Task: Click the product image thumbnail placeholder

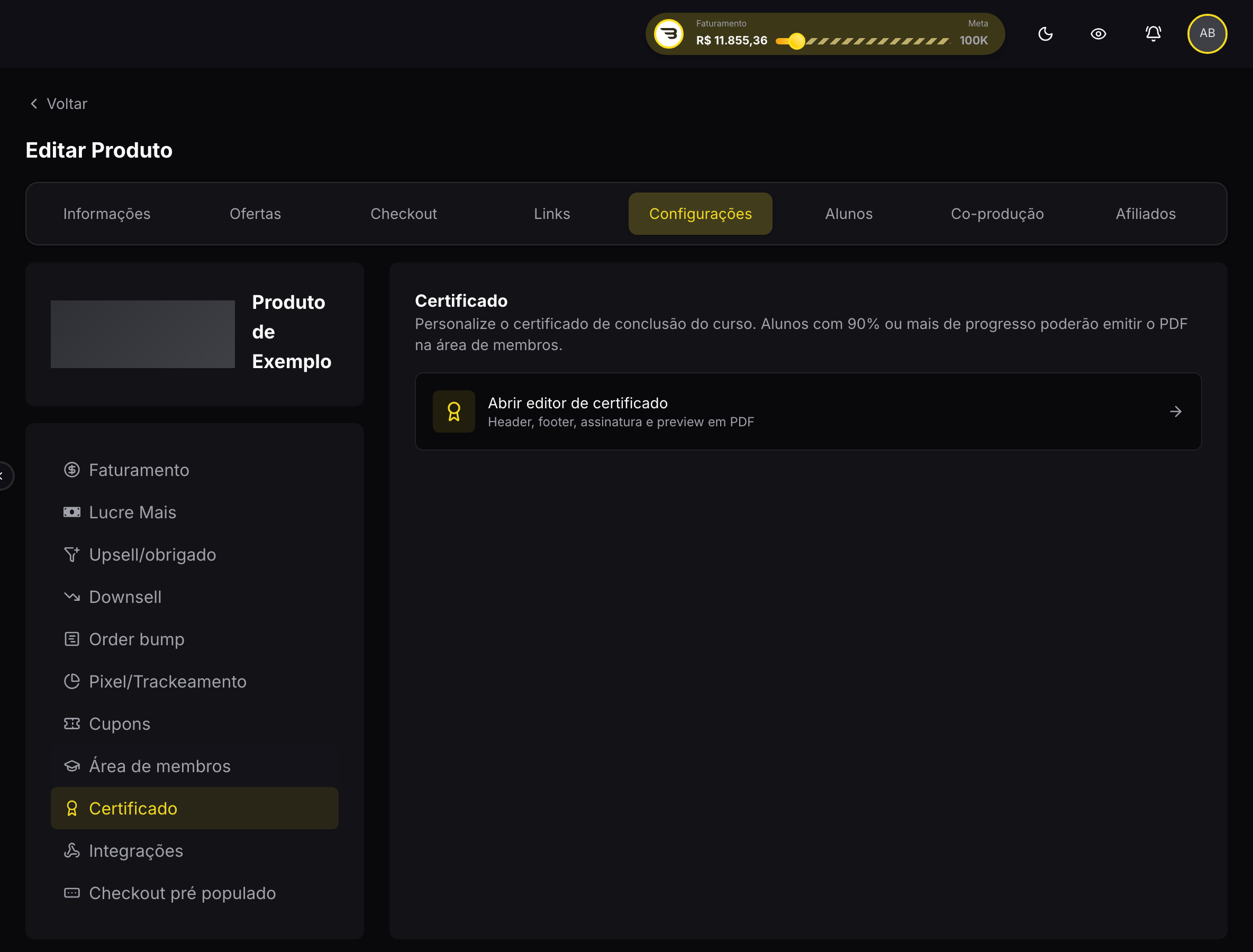Action: (x=143, y=334)
